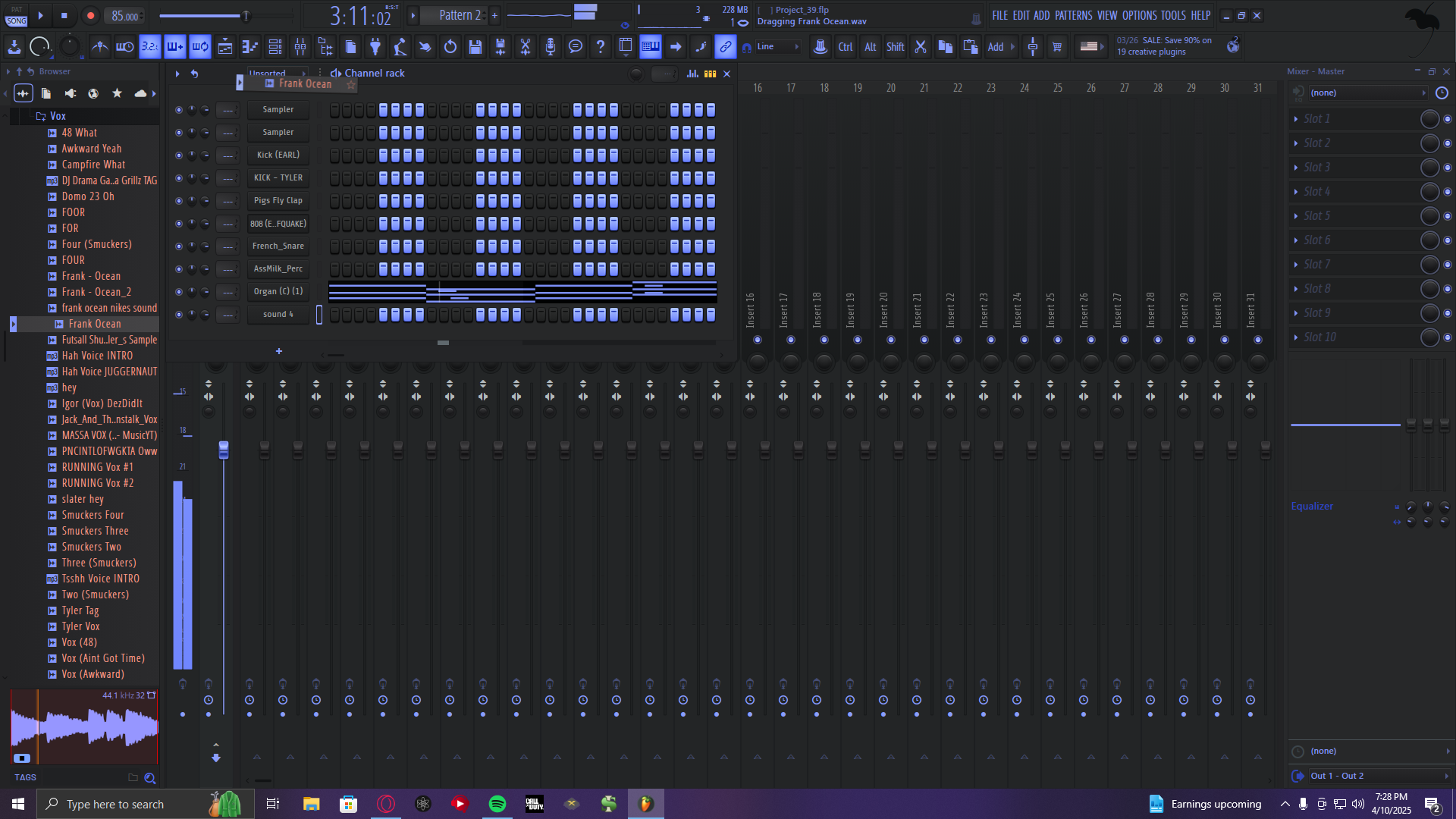Open the Pattern 2 selector dropdown
The image size is (1456, 819).
pos(455,15)
